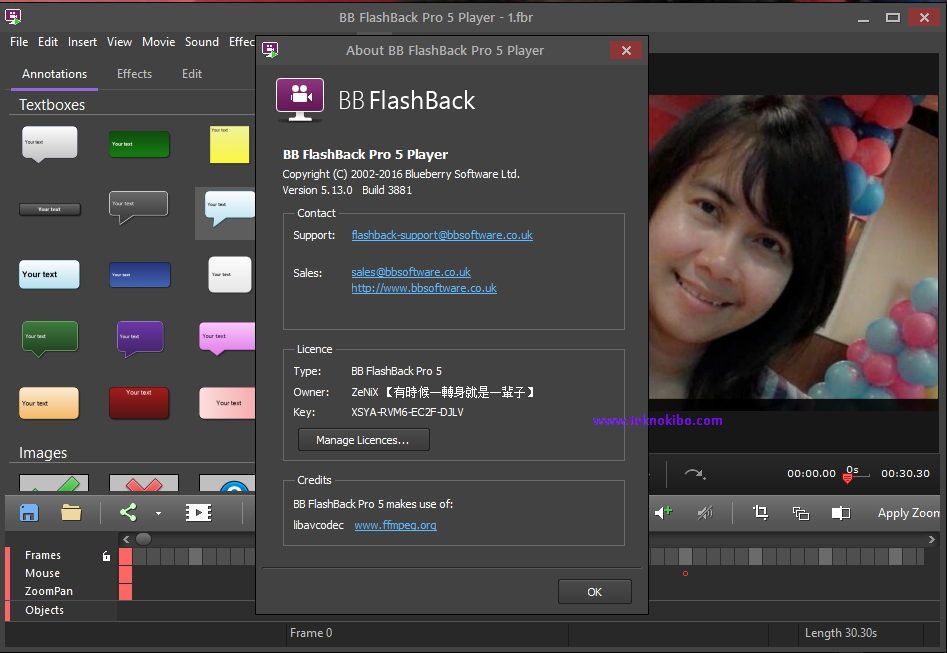Select the purple speech bubble textbox
The image size is (947, 653).
click(140, 338)
